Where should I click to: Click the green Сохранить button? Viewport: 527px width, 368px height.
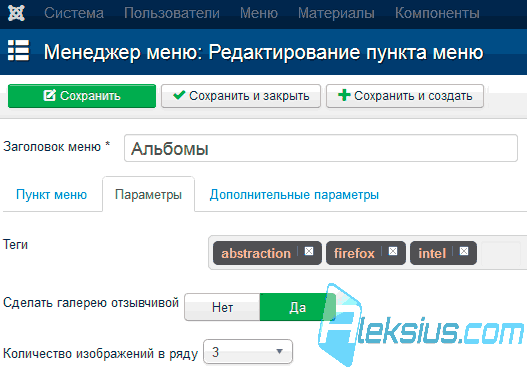(x=82, y=96)
